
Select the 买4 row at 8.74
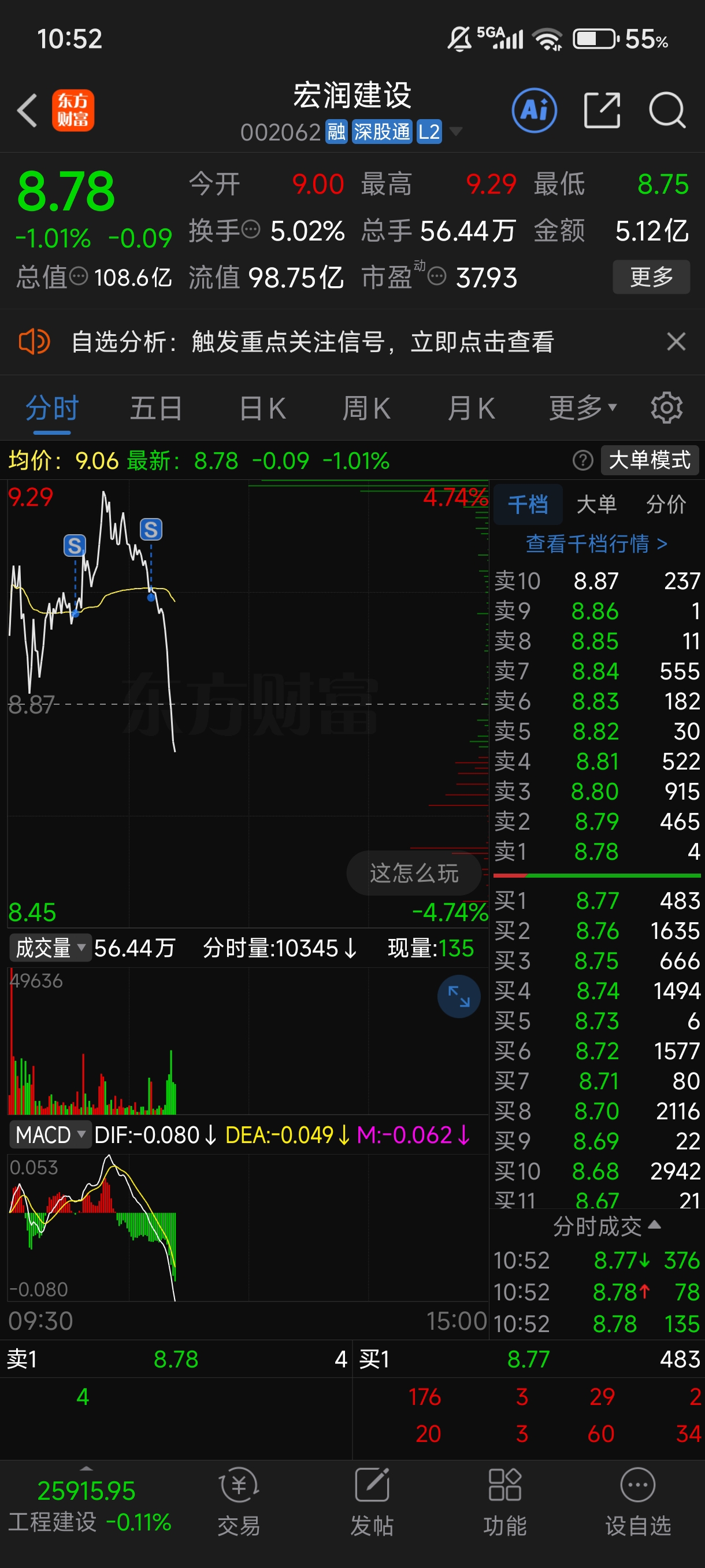597,991
